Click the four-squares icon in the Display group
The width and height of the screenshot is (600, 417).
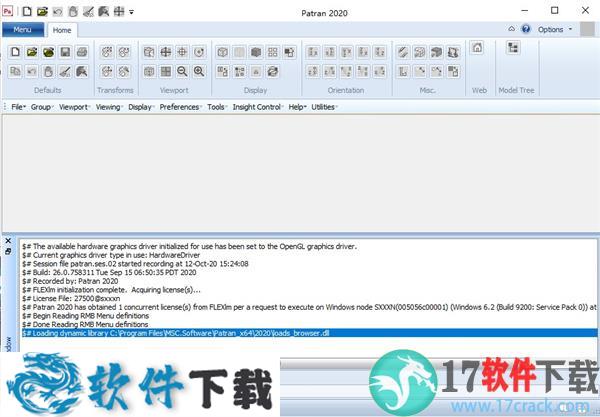pos(273,52)
